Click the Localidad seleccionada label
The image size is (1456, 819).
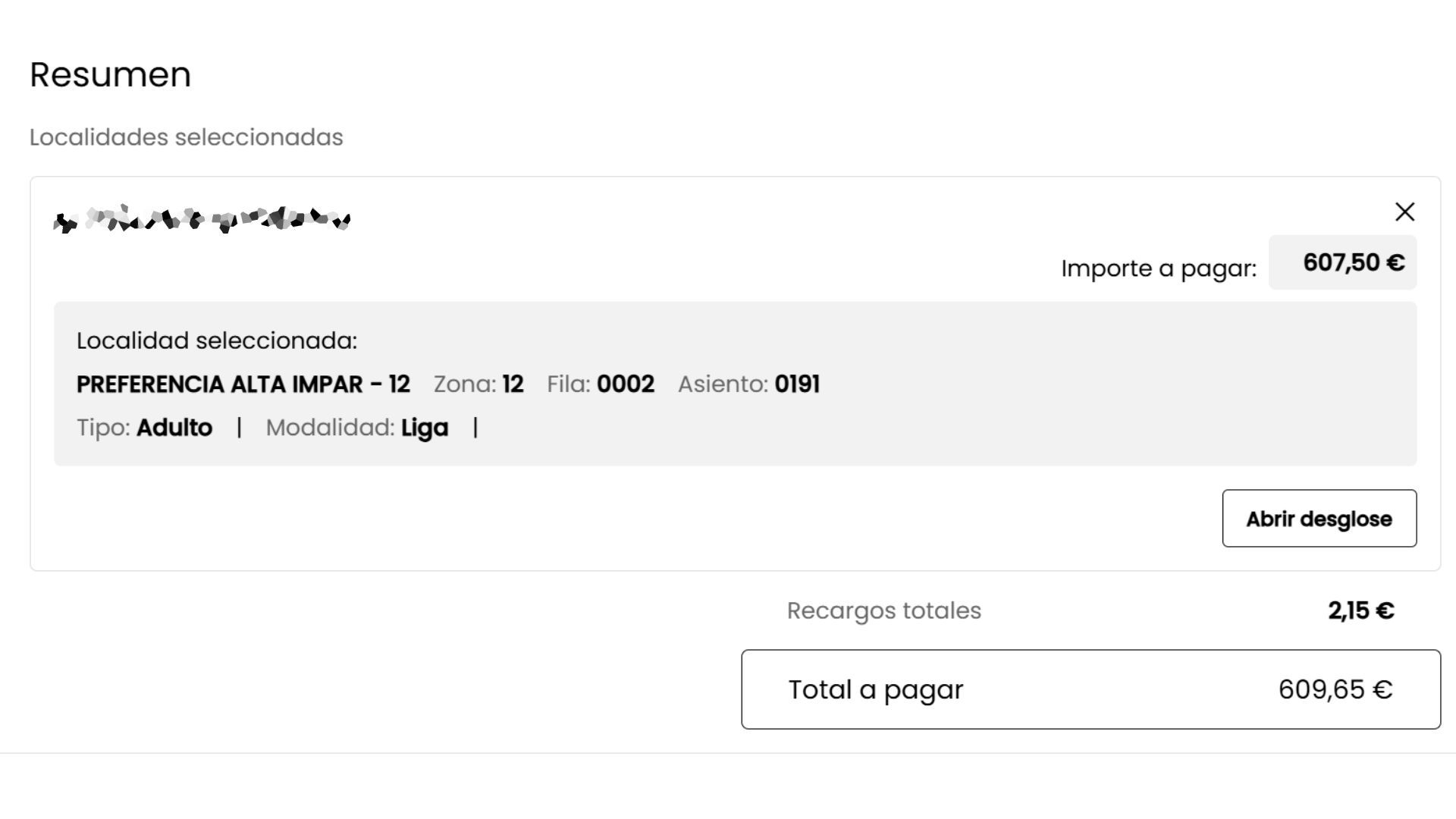pyautogui.click(x=217, y=340)
